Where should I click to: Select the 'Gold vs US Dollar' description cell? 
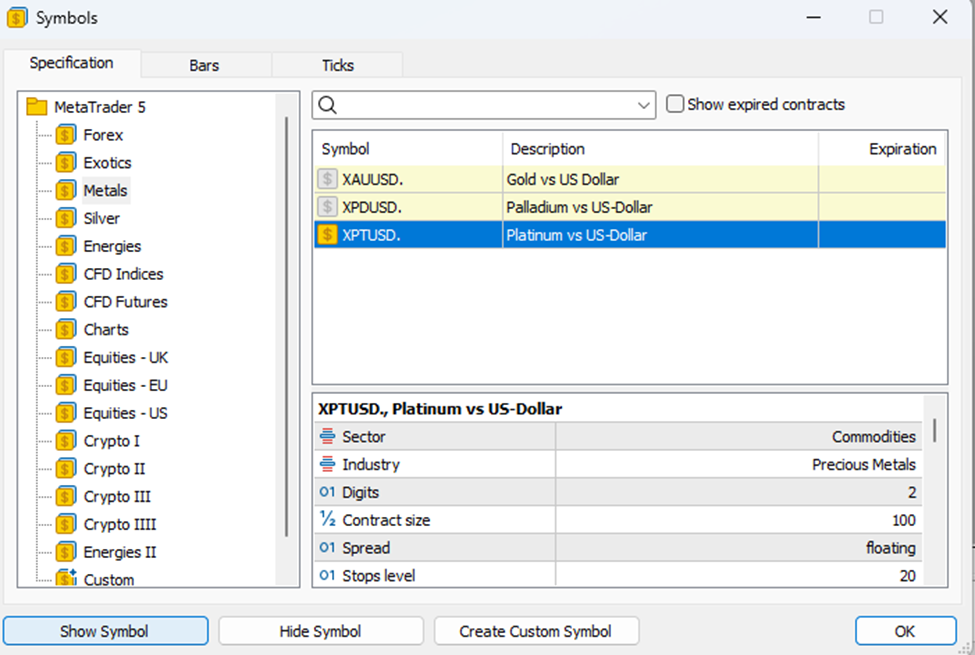[x=660, y=179]
